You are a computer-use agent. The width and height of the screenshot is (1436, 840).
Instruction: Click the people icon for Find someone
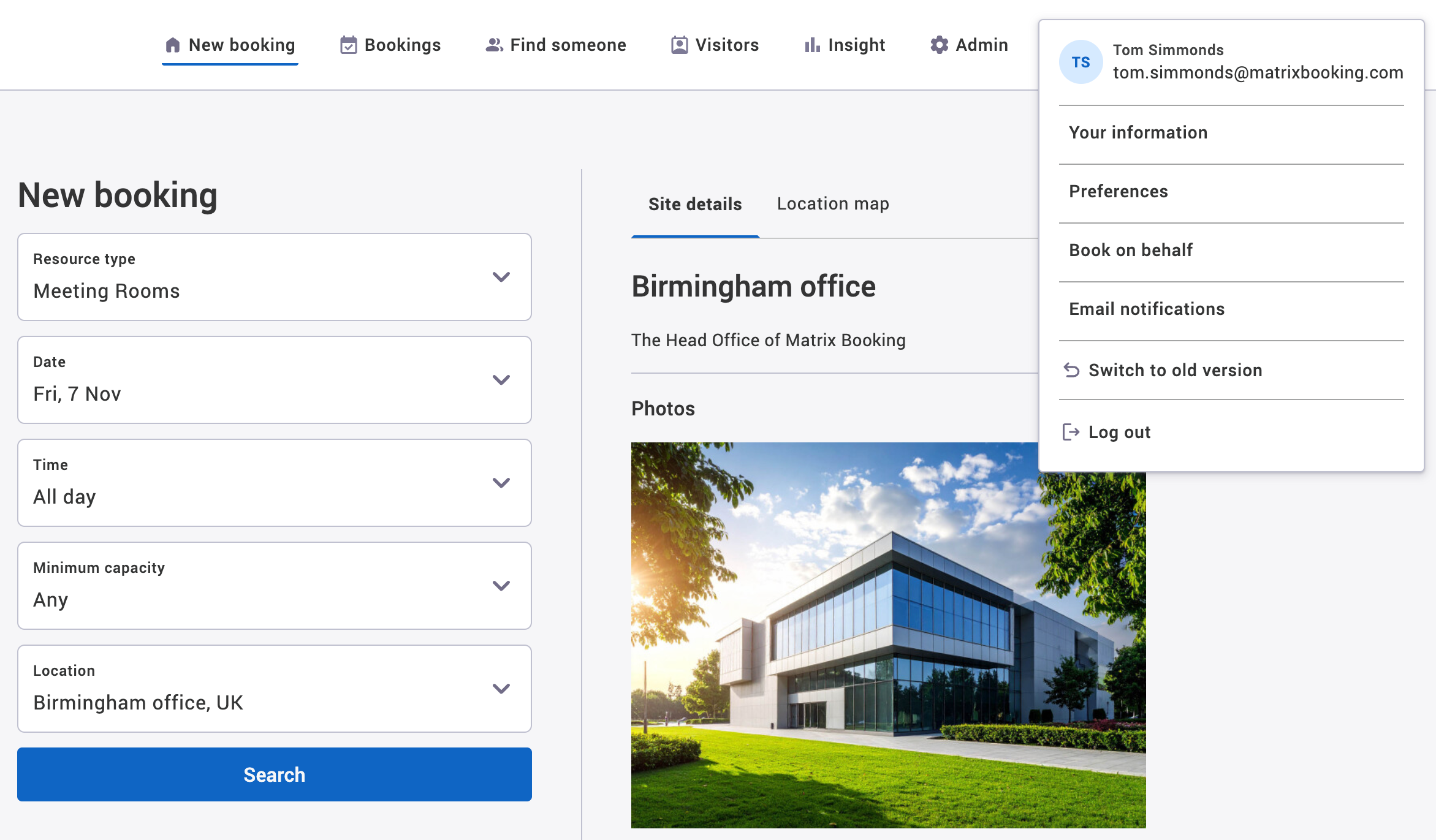pos(494,45)
